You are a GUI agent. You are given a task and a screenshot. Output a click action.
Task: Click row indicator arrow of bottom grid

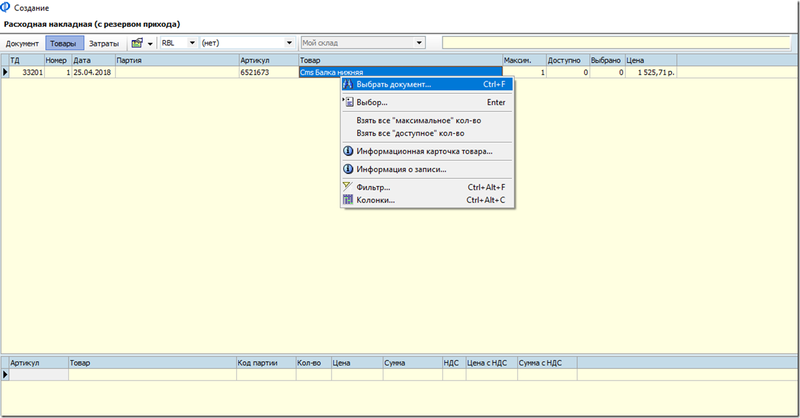pos(5,375)
